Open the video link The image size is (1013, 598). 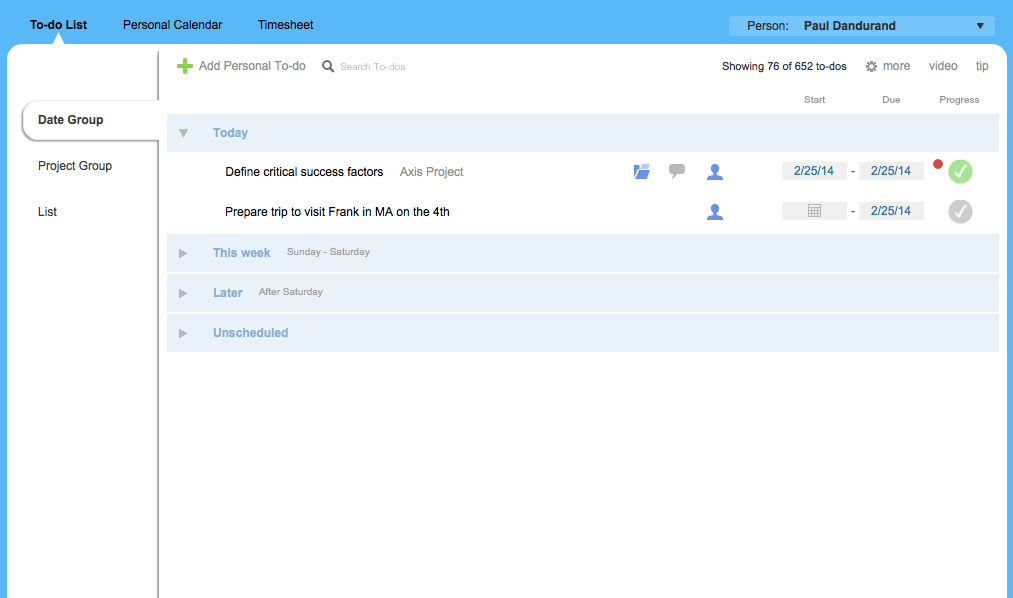942,65
